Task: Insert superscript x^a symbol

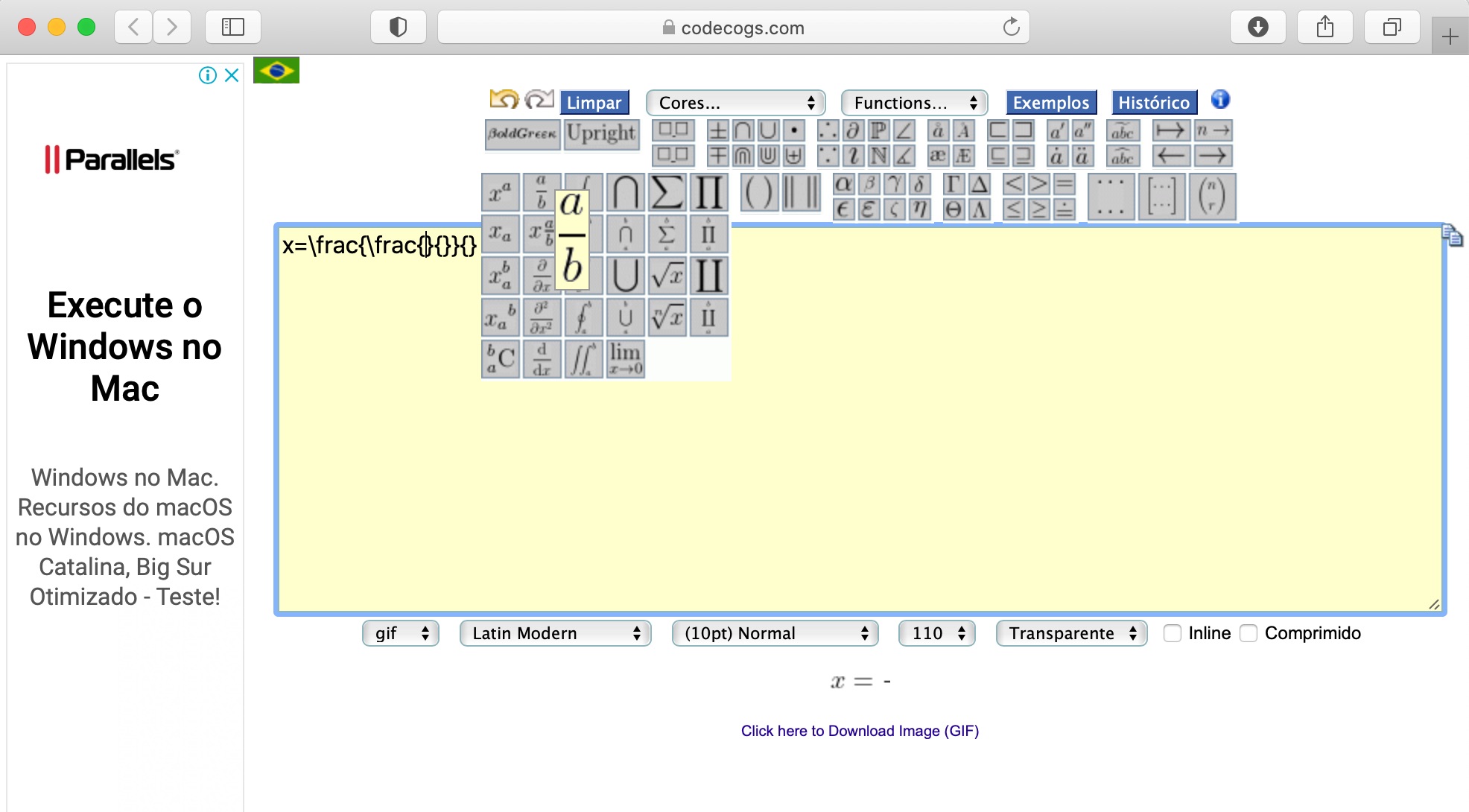Action: pyautogui.click(x=501, y=194)
